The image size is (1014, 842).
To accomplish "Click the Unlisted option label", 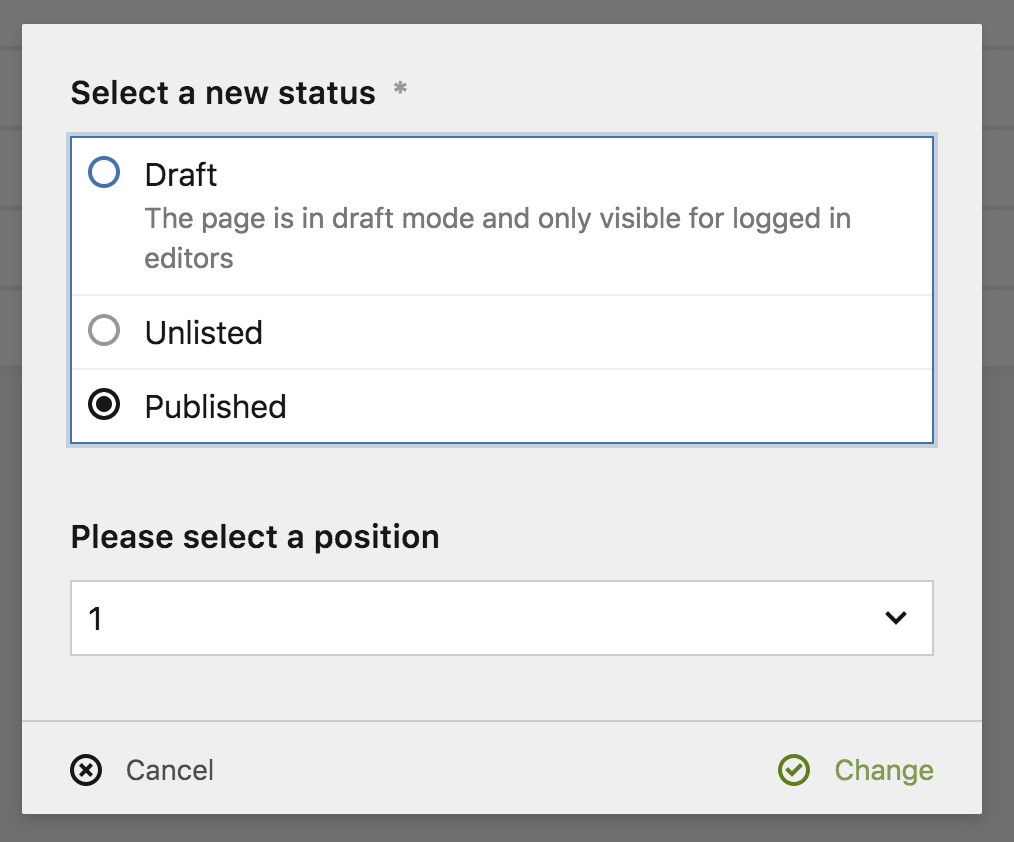I will point(204,332).
